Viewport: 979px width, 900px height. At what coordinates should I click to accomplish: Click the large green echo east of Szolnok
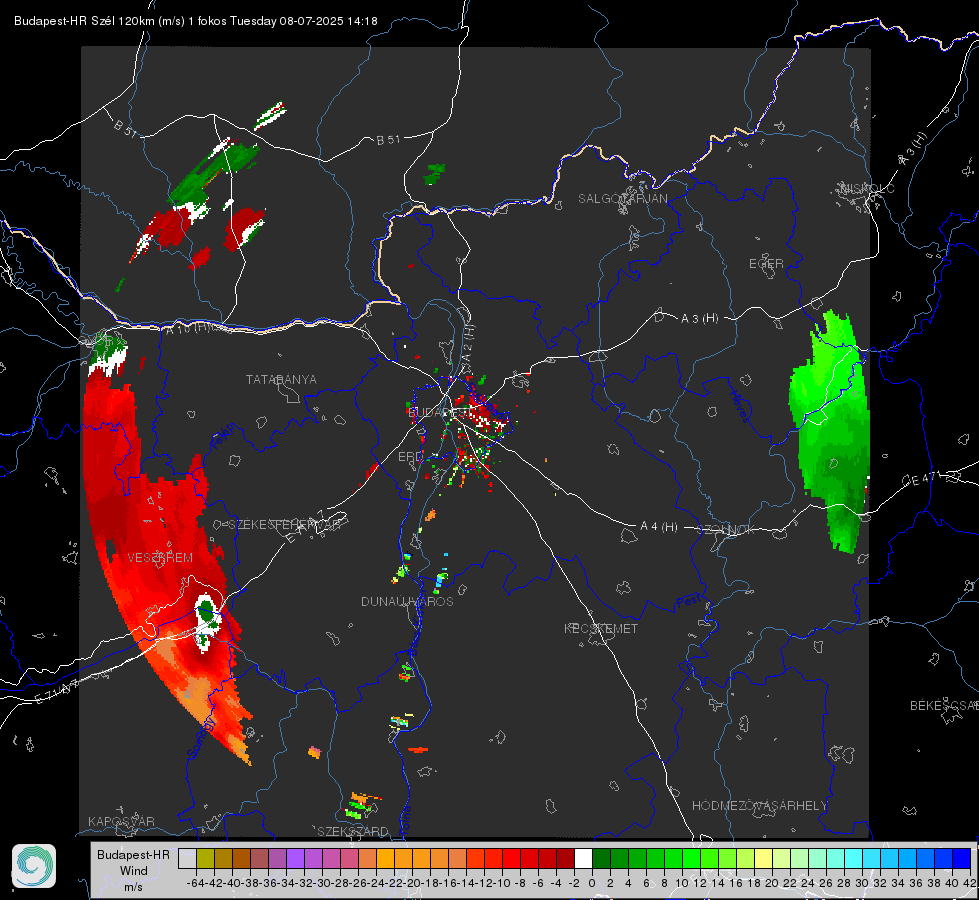tap(832, 431)
